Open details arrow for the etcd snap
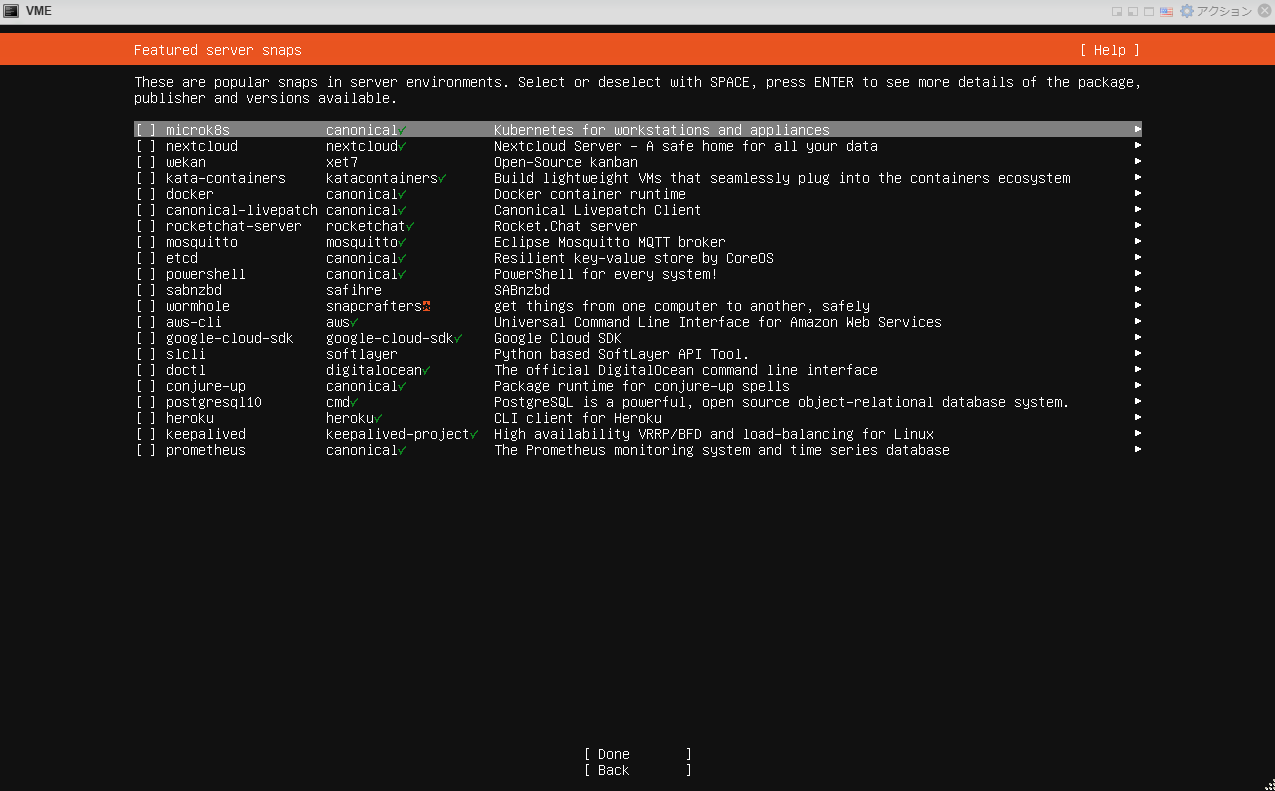Screen dimensions: 1275x791 point(1138,258)
